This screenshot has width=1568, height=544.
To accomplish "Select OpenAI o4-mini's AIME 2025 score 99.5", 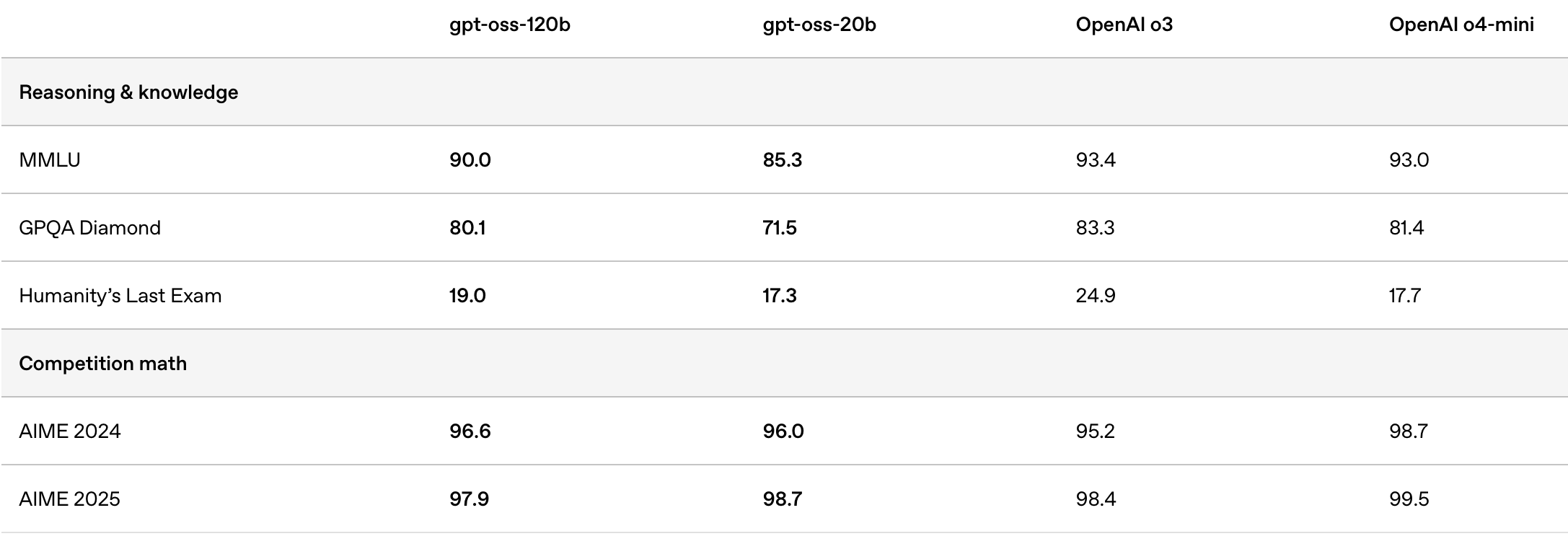I will [1409, 499].
